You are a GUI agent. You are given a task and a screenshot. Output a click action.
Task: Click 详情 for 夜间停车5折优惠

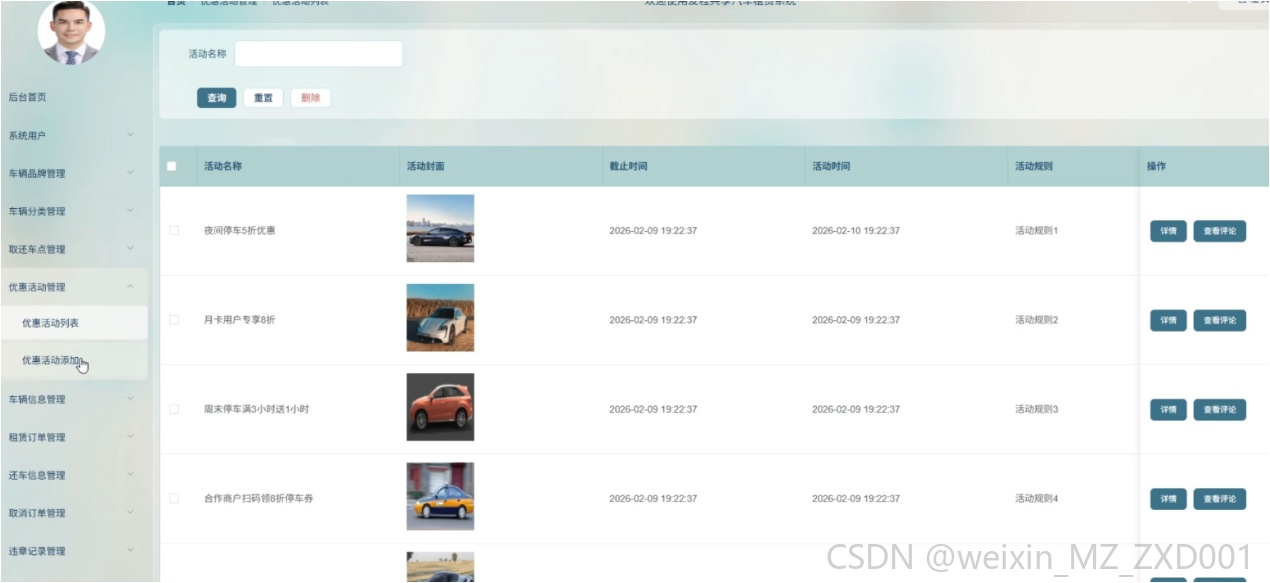click(1168, 231)
